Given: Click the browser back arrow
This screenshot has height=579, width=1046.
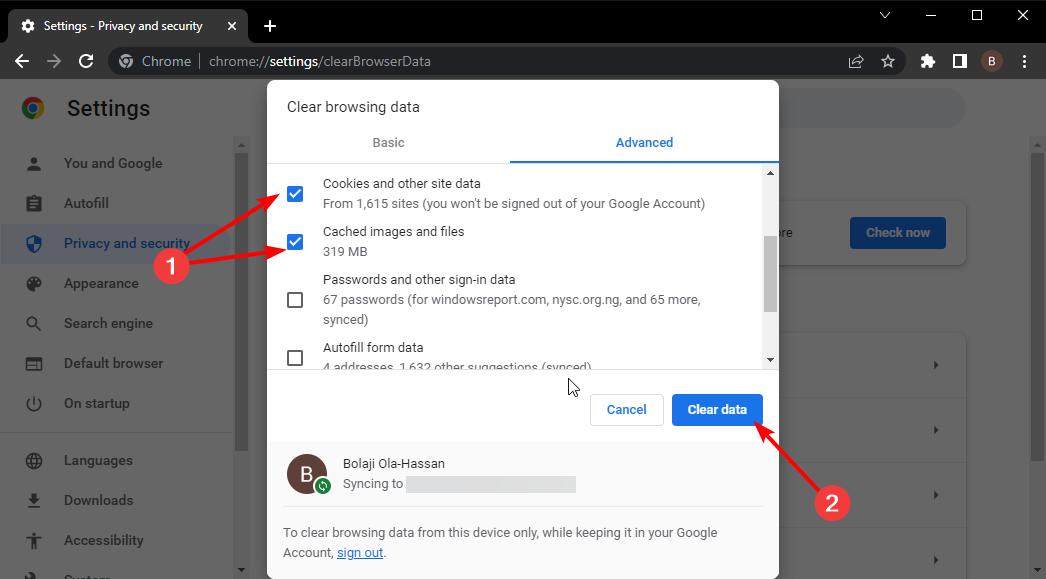Looking at the screenshot, I should 22,61.
